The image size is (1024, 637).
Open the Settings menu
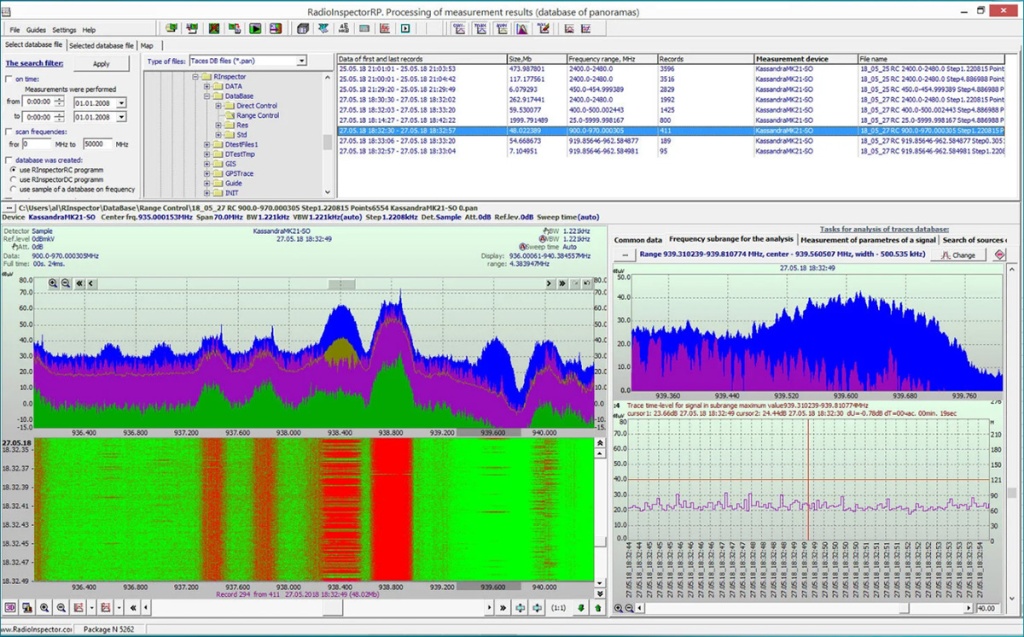click(64, 30)
